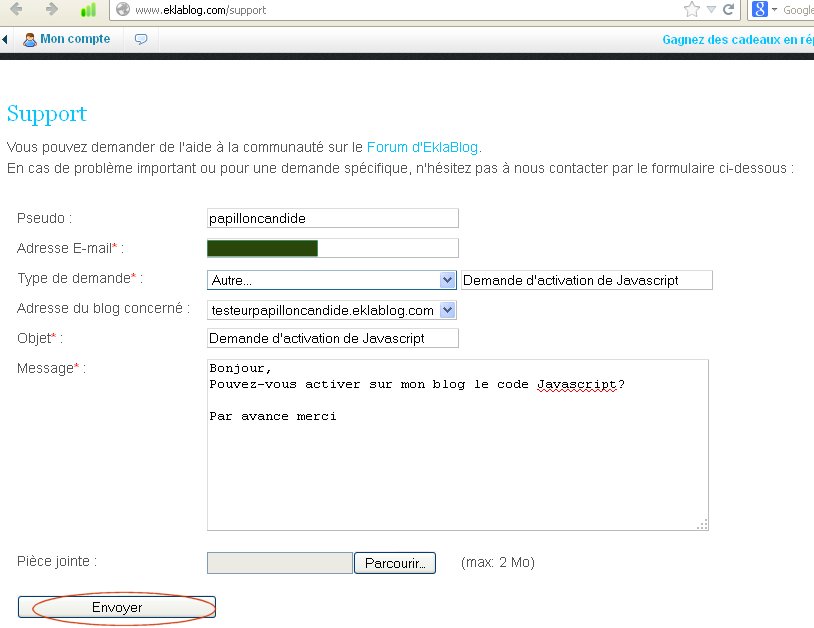
Task: Click the Parcourir button for attachments
Action: click(394, 562)
